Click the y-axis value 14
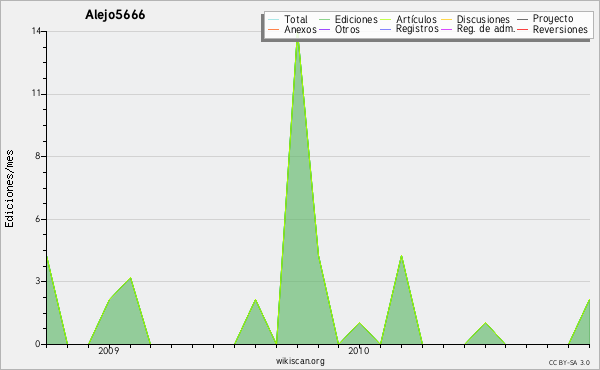The image size is (600, 370). [36, 31]
